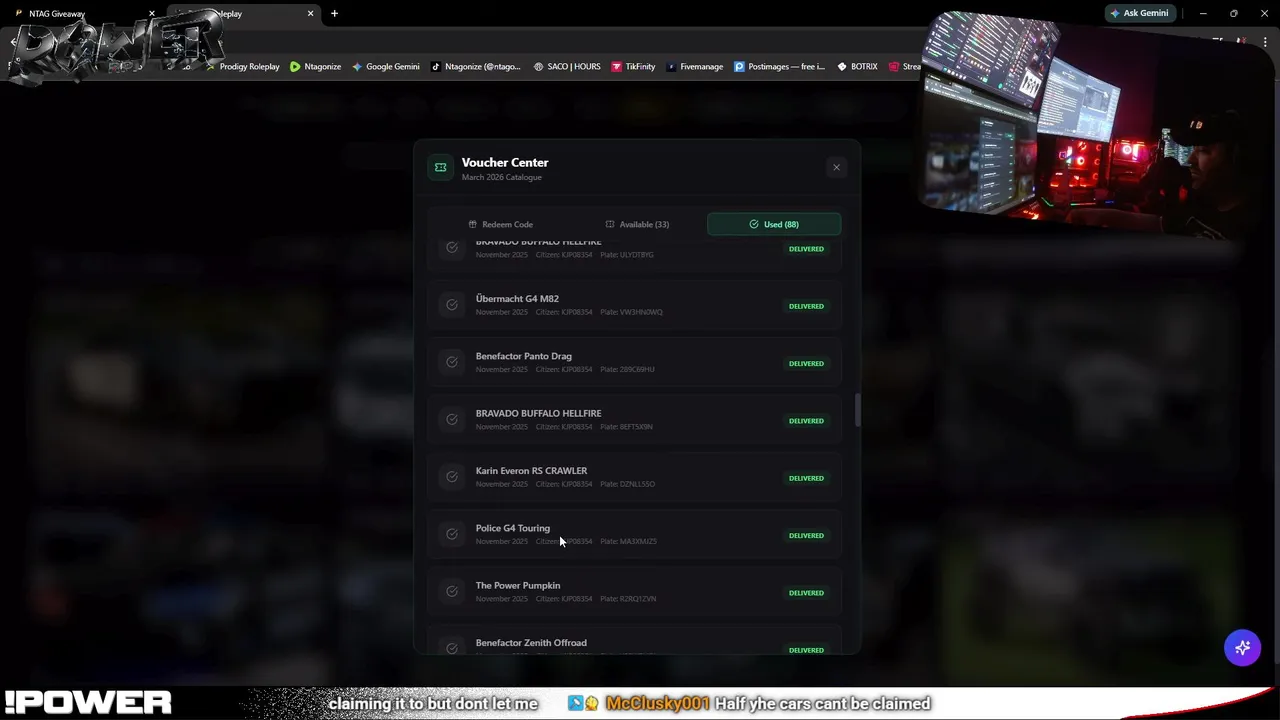The image size is (1280, 720).
Task: Select The Power Pumpkin voucher title
Action: point(518,585)
